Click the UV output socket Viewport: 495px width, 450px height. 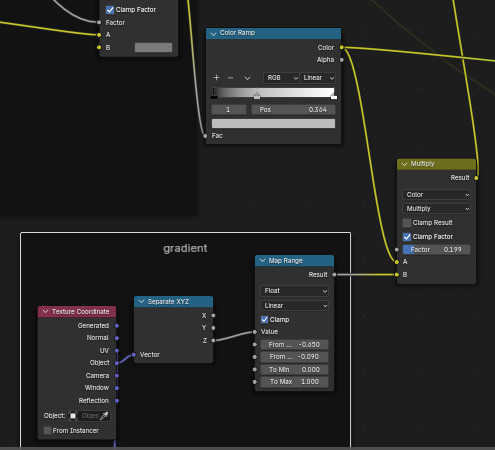pos(117,351)
